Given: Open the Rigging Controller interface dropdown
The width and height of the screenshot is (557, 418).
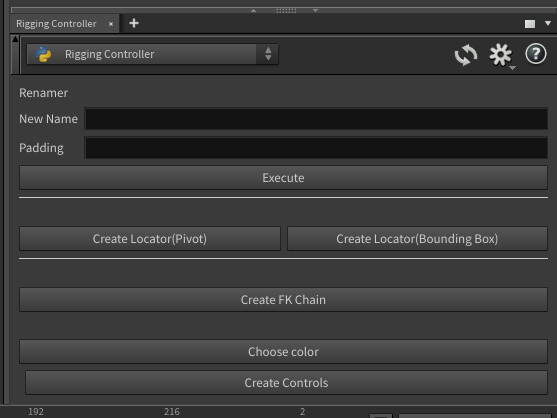Looking at the screenshot, I should point(152,54).
